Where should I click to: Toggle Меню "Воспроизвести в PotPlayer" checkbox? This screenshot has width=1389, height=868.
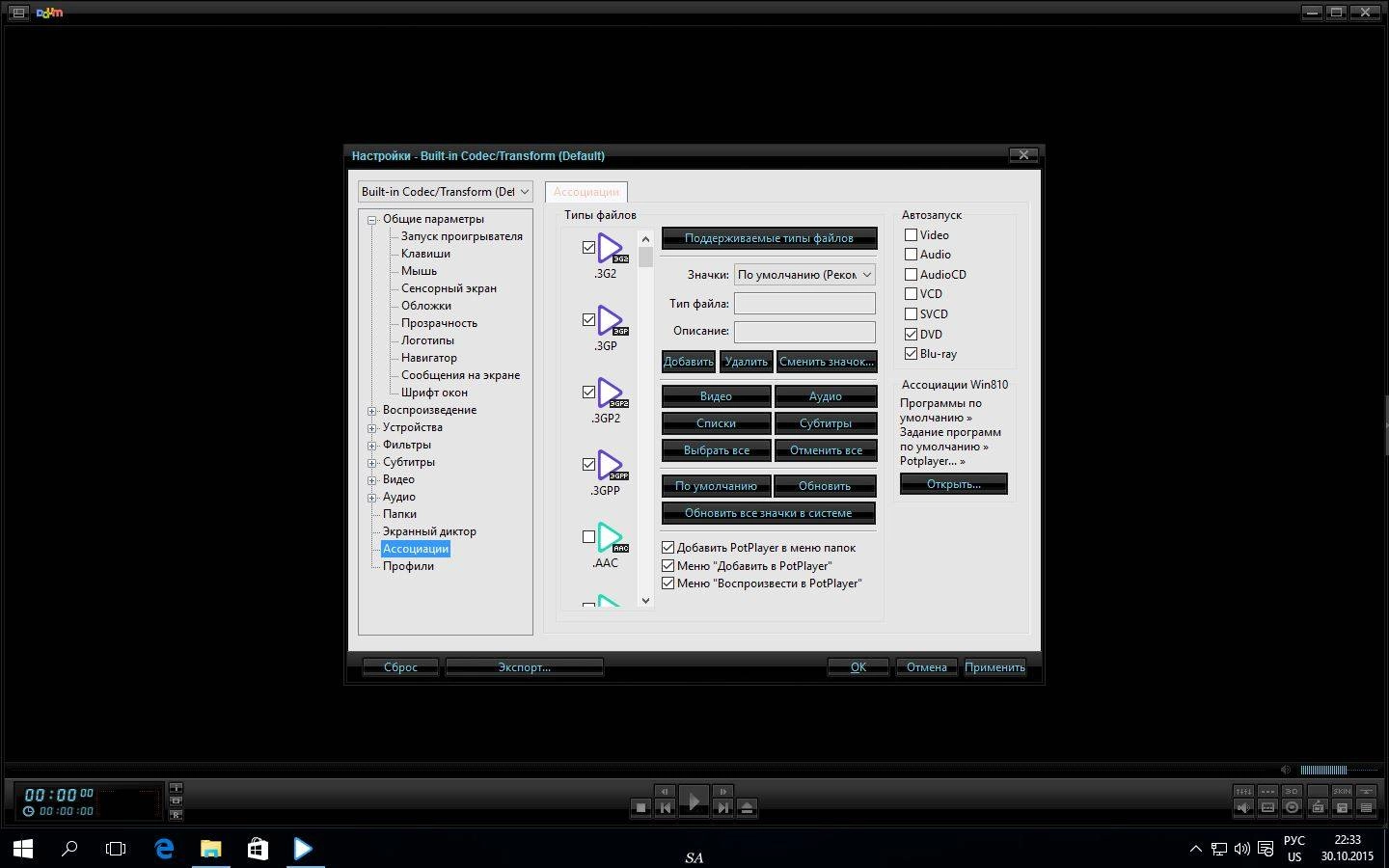(667, 583)
